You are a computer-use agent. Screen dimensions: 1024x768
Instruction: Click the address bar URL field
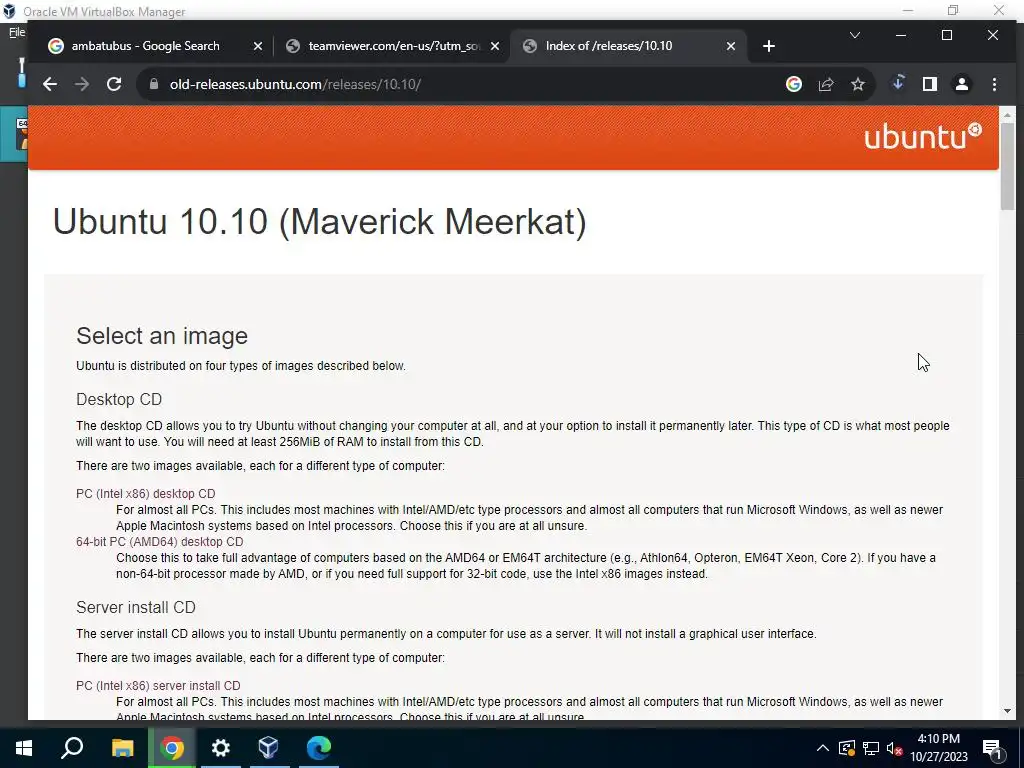[x=457, y=84]
